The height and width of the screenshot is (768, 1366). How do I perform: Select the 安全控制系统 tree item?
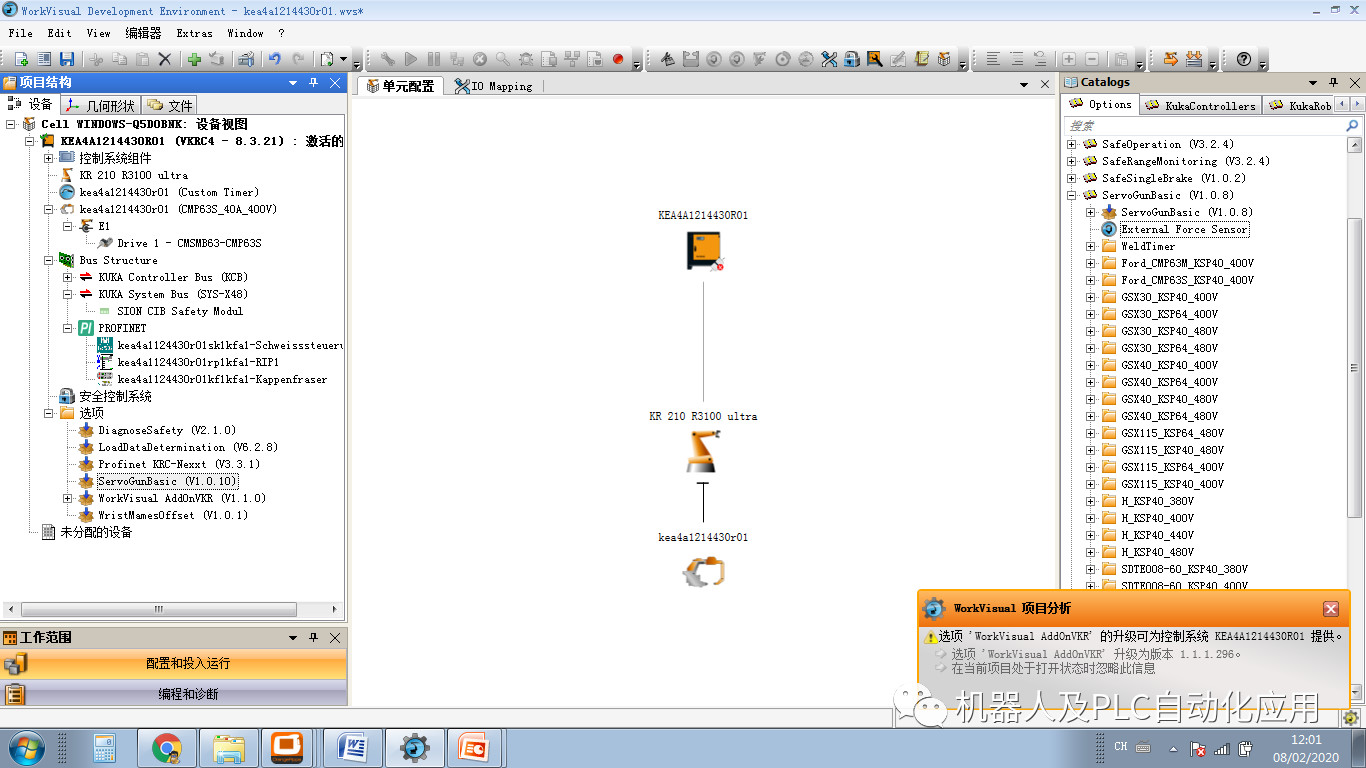click(x=115, y=396)
